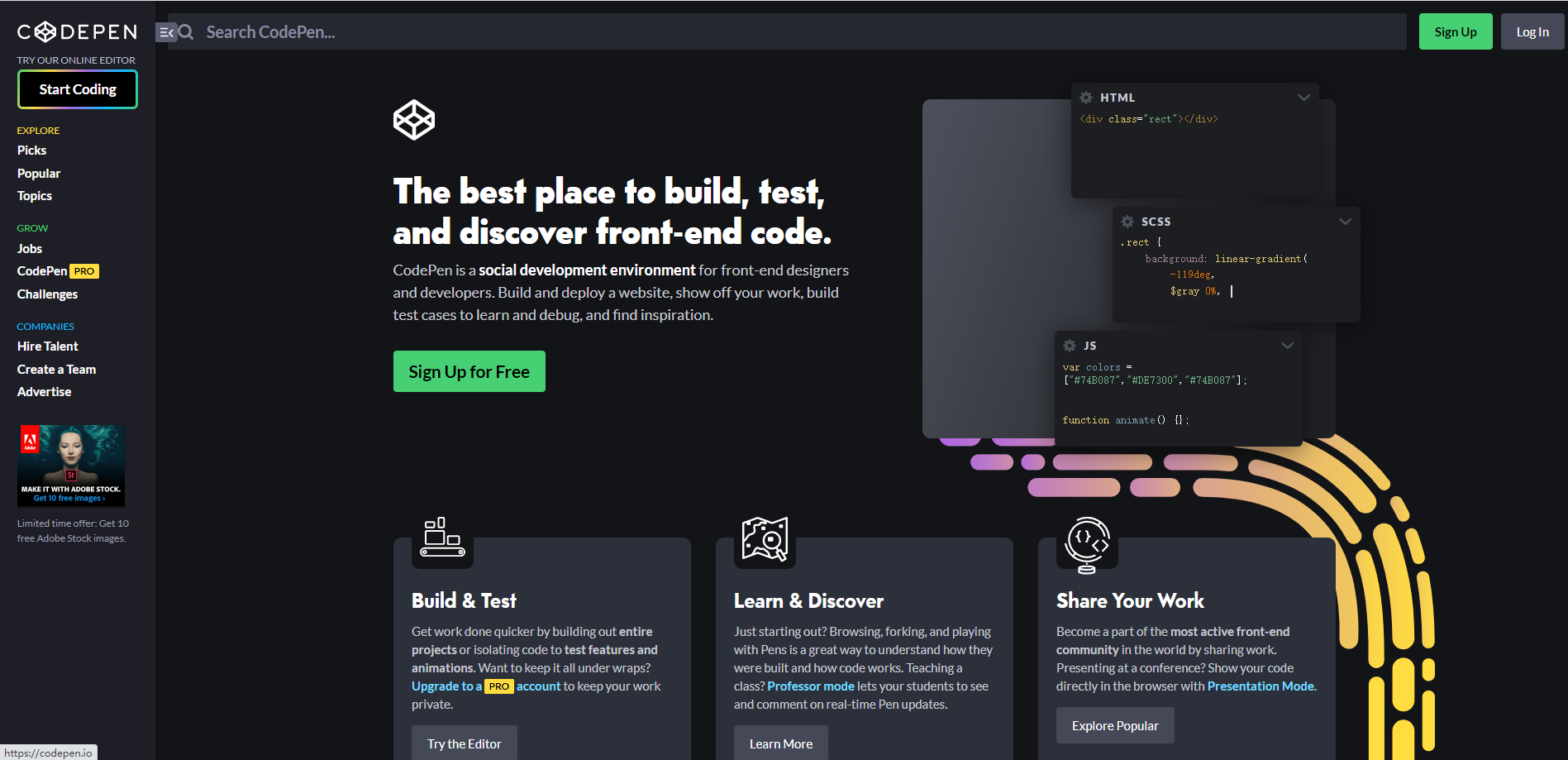
Task: Open Advertise link
Action: (44, 392)
